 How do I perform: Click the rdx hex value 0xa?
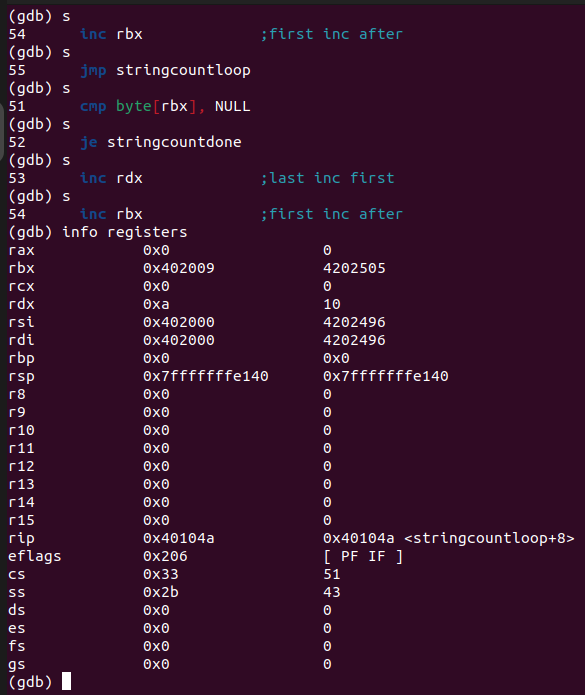[156, 304]
